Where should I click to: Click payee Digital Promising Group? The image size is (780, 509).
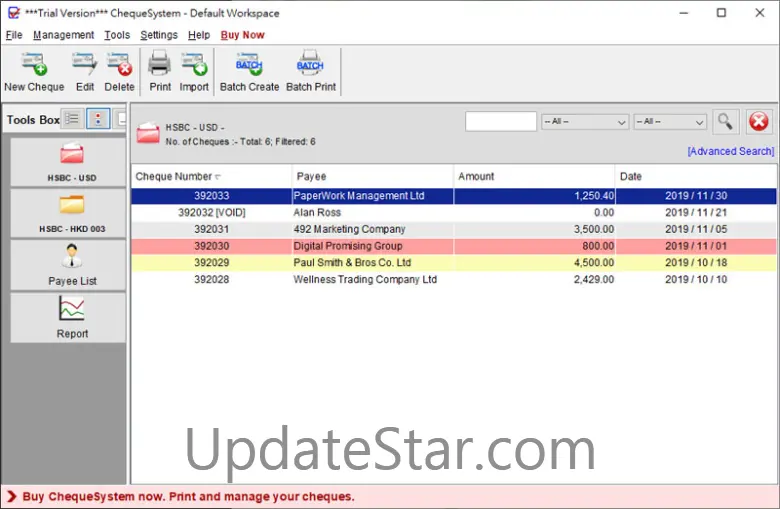coord(348,246)
